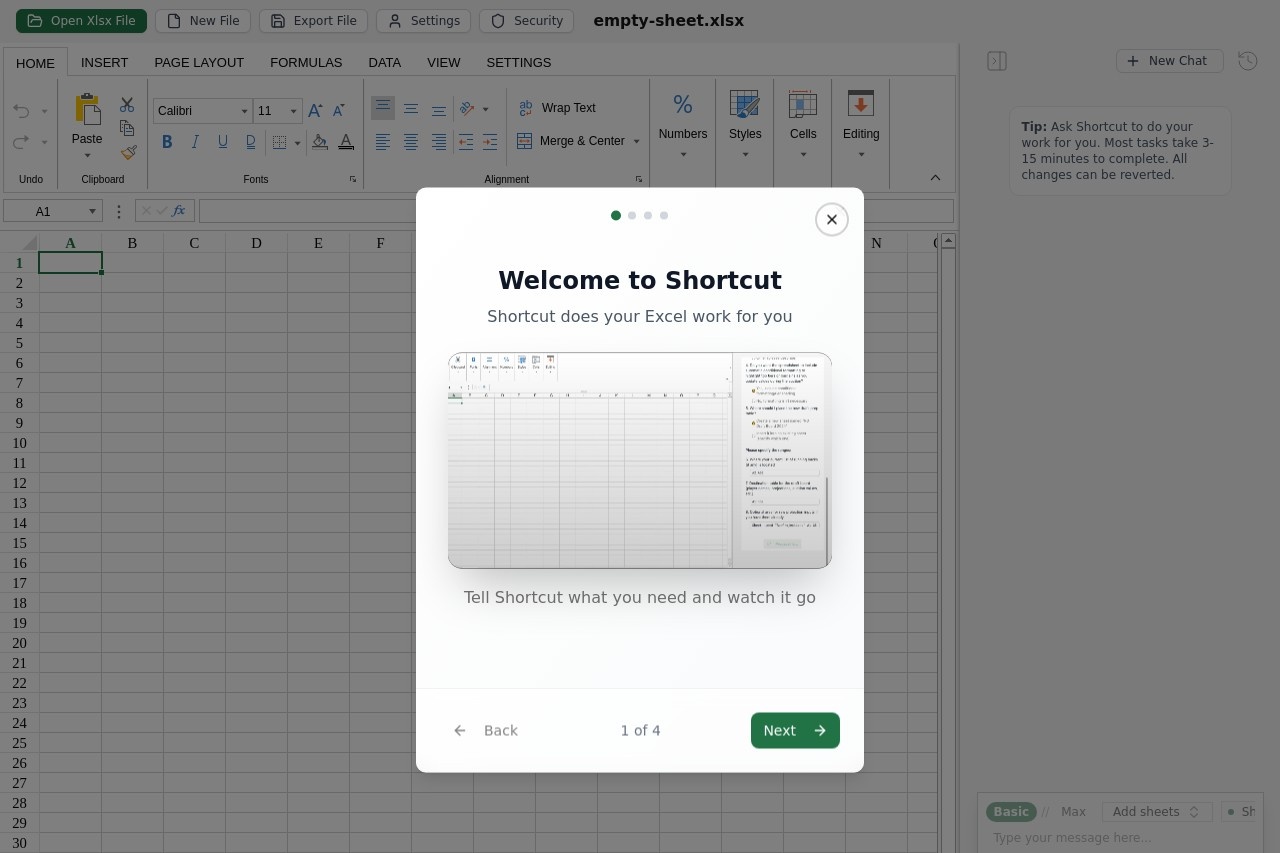Click the Back button in welcome dialog
The image size is (1280, 853).
[486, 730]
